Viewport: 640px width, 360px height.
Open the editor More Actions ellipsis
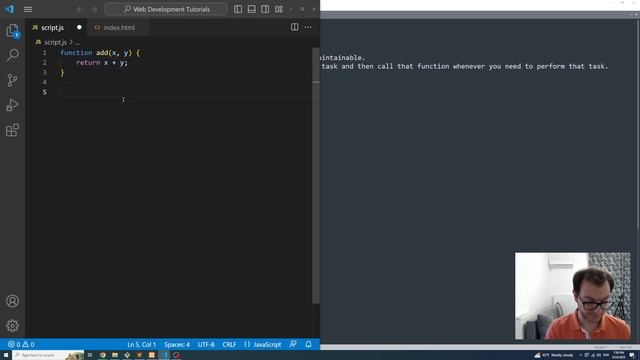pyautogui.click(x=308, y=27)
